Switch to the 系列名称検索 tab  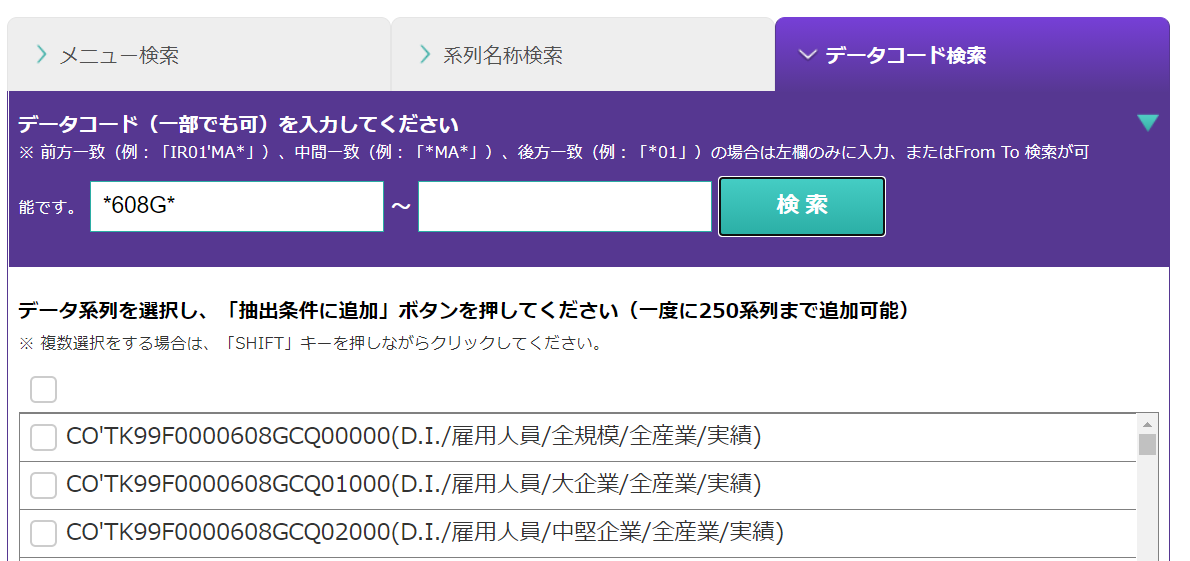(583, 55)
